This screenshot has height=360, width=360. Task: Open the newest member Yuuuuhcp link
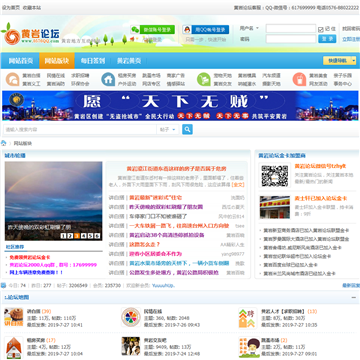(163, 285)
